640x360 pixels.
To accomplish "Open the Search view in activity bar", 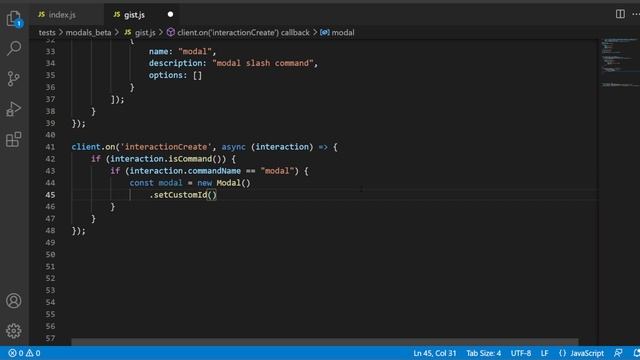I will (x=14, y=48).
